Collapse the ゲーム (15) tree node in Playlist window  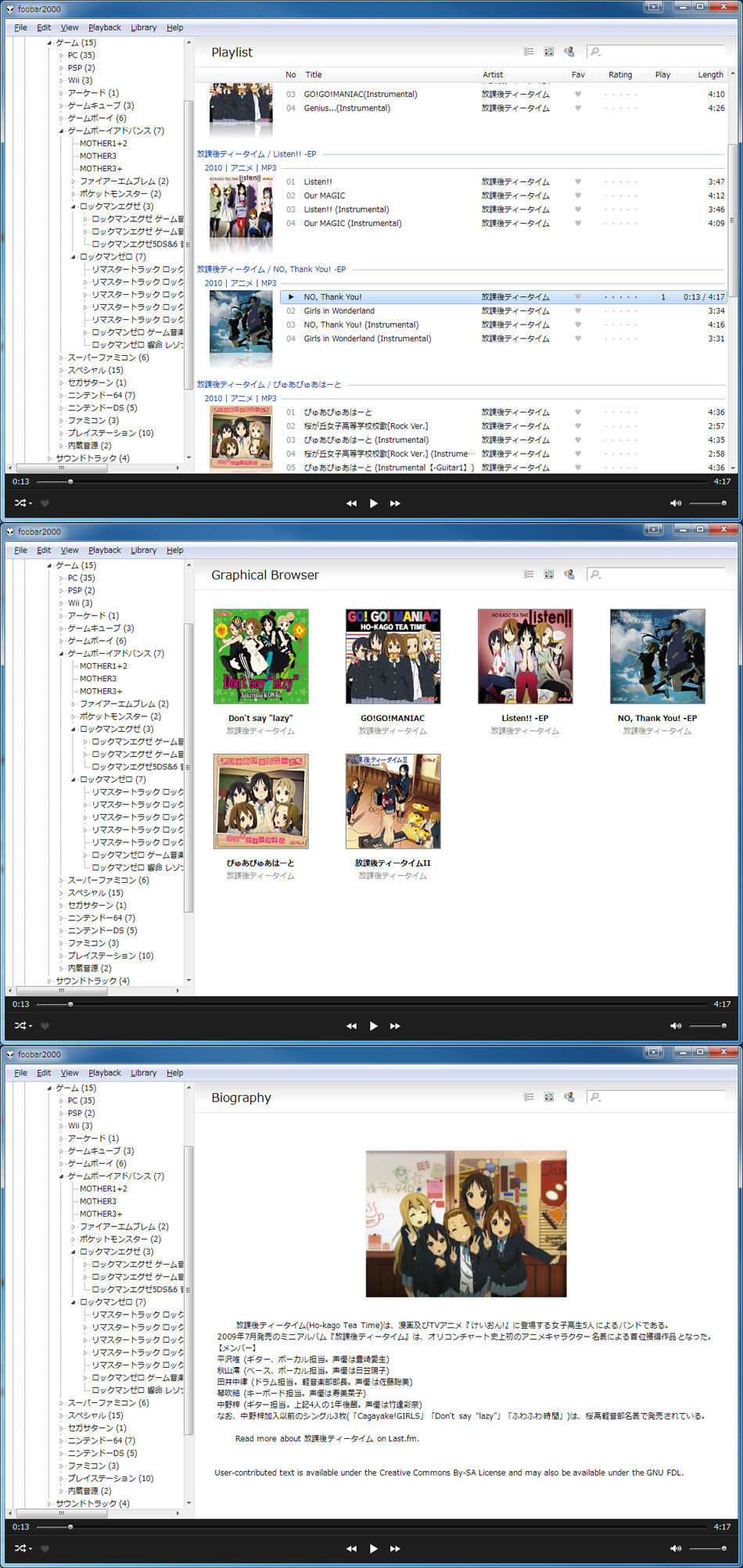pos(49,43)
